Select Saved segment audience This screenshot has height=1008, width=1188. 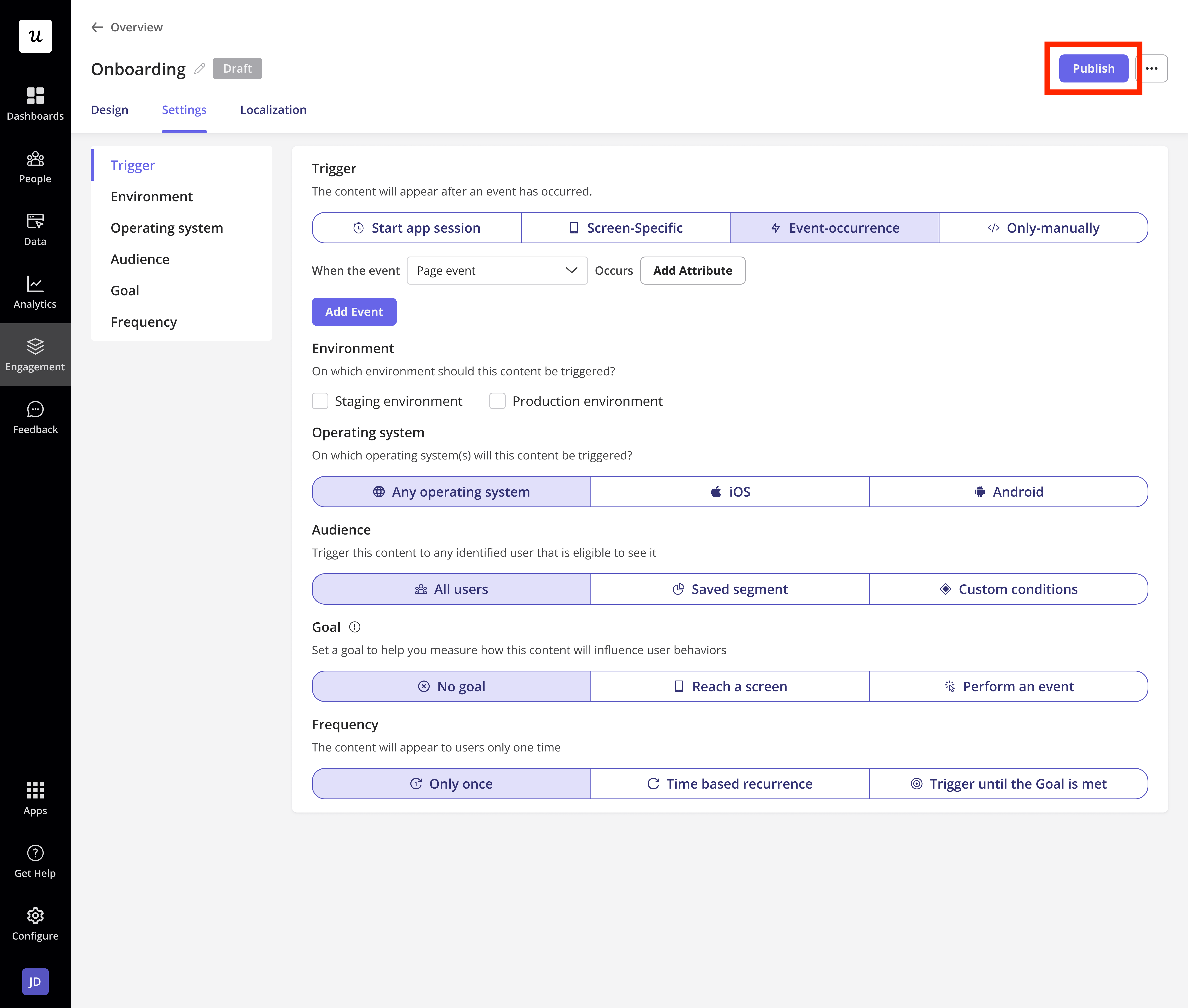pos(730,589)
